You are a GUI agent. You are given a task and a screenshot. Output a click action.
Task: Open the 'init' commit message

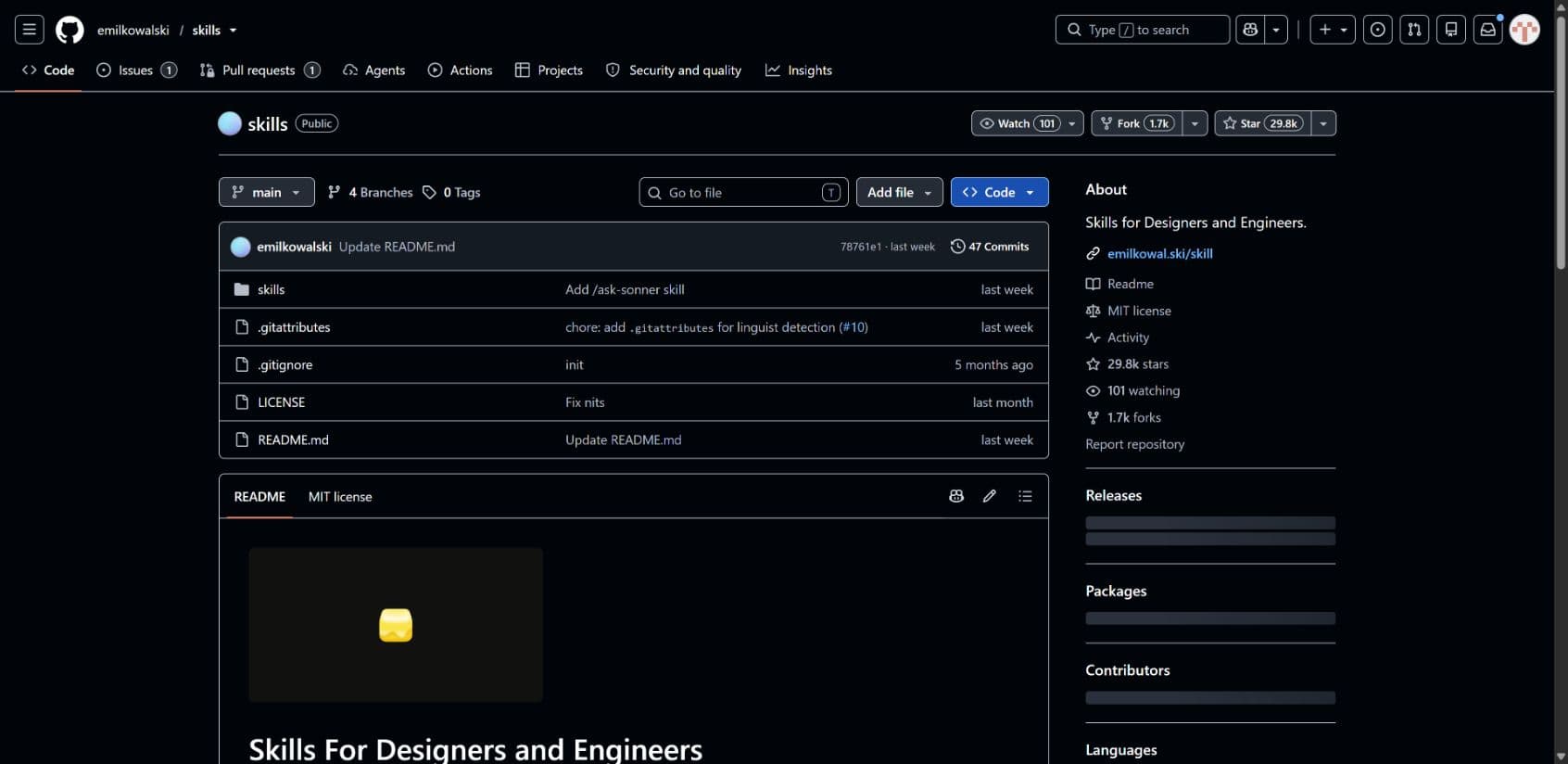tap(575, 364)
